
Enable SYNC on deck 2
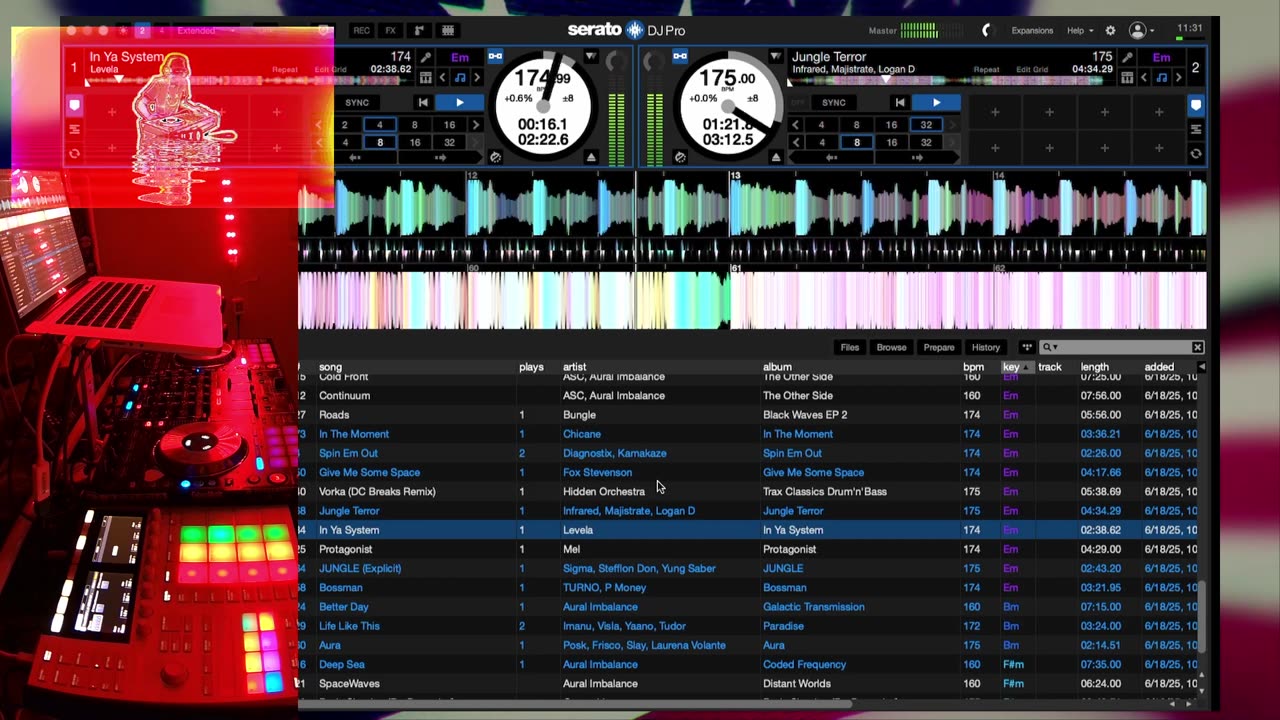pyautogui.click(x=833, y=102)
